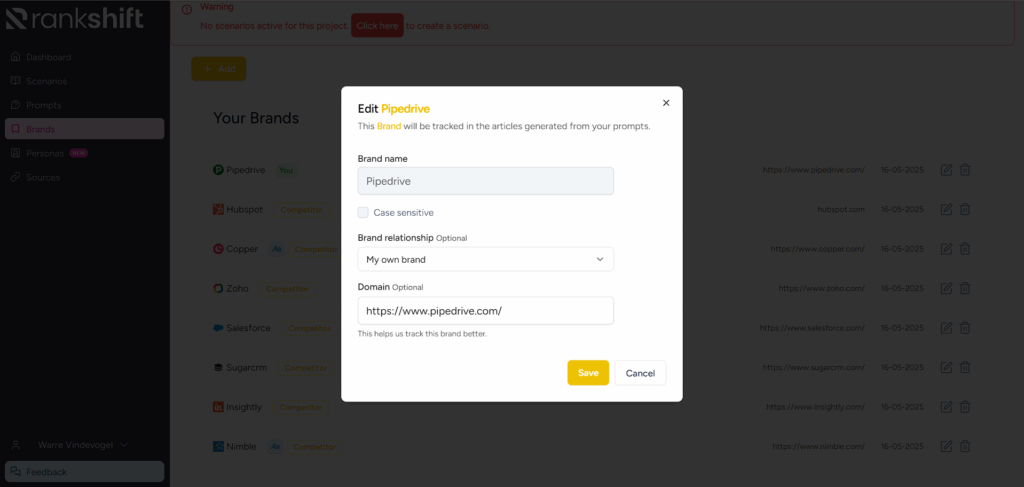The height and width of the screenshot is (487, 1024).
Task: Click the Sugarcrm edit icon
Action: (x=946, y=368)
